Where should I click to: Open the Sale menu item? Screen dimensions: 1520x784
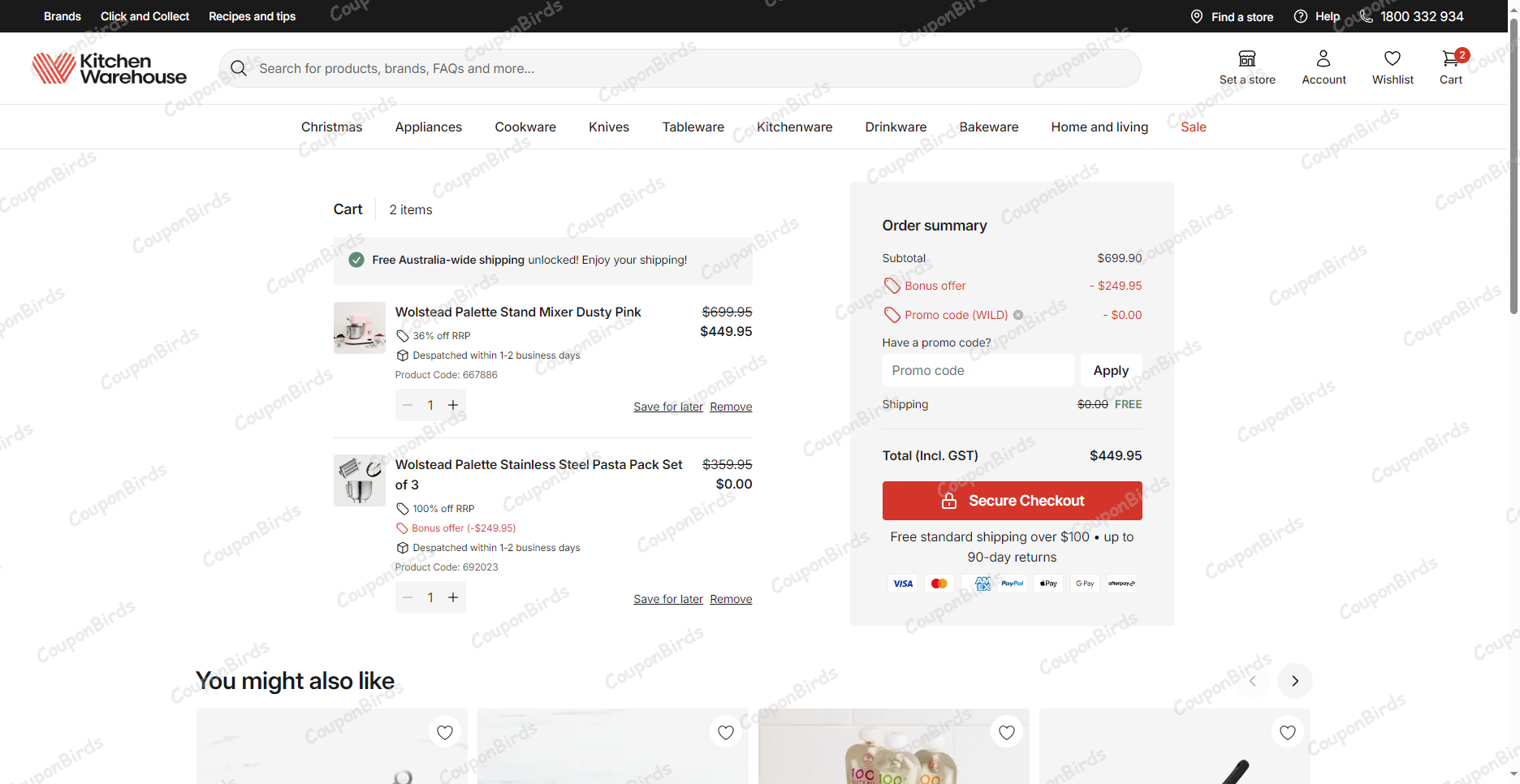click(x=1193, y=127)
